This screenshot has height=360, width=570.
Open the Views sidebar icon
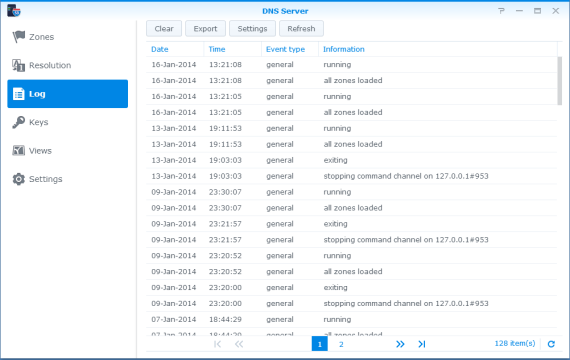[19, 151]
